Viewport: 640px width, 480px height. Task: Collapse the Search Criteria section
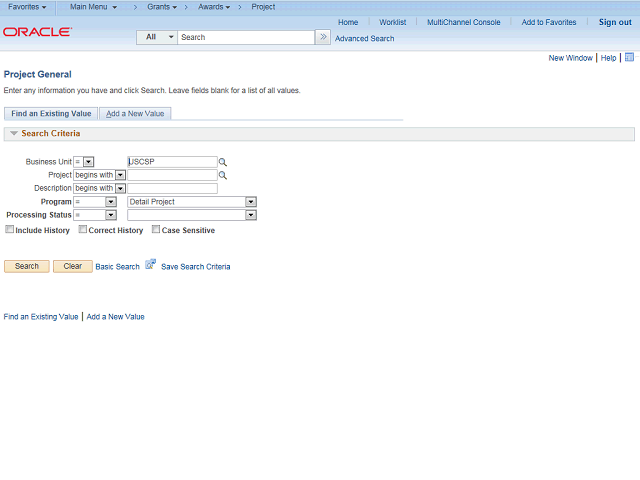point(14,133)
